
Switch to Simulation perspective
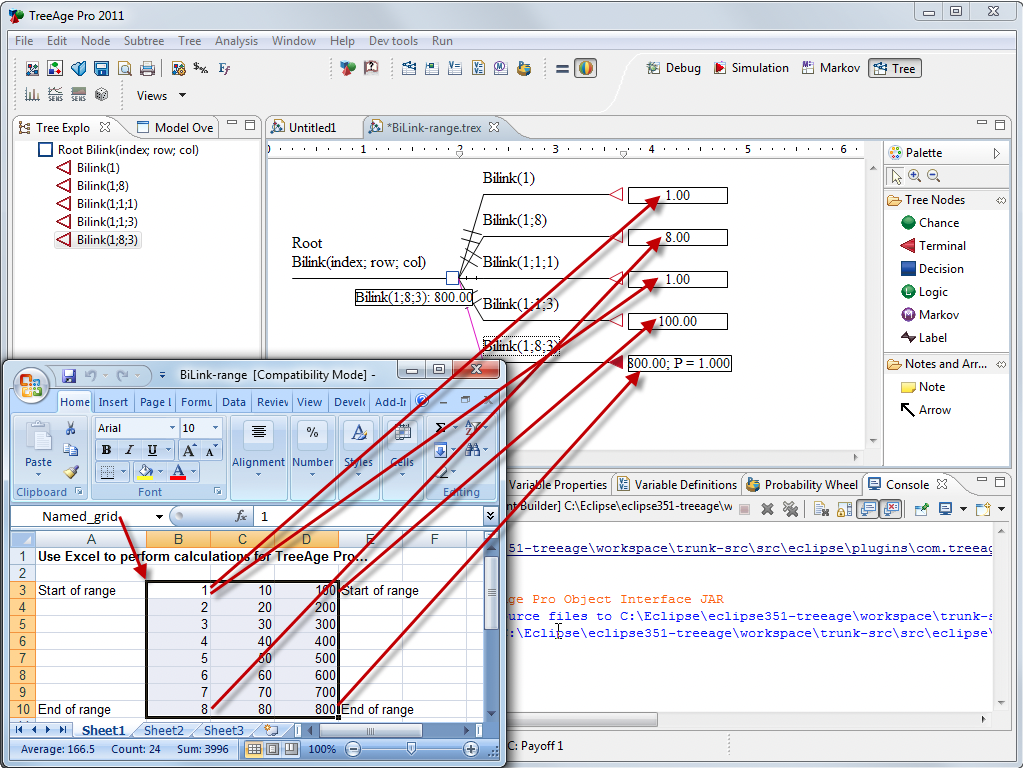[x=751, y=68]
